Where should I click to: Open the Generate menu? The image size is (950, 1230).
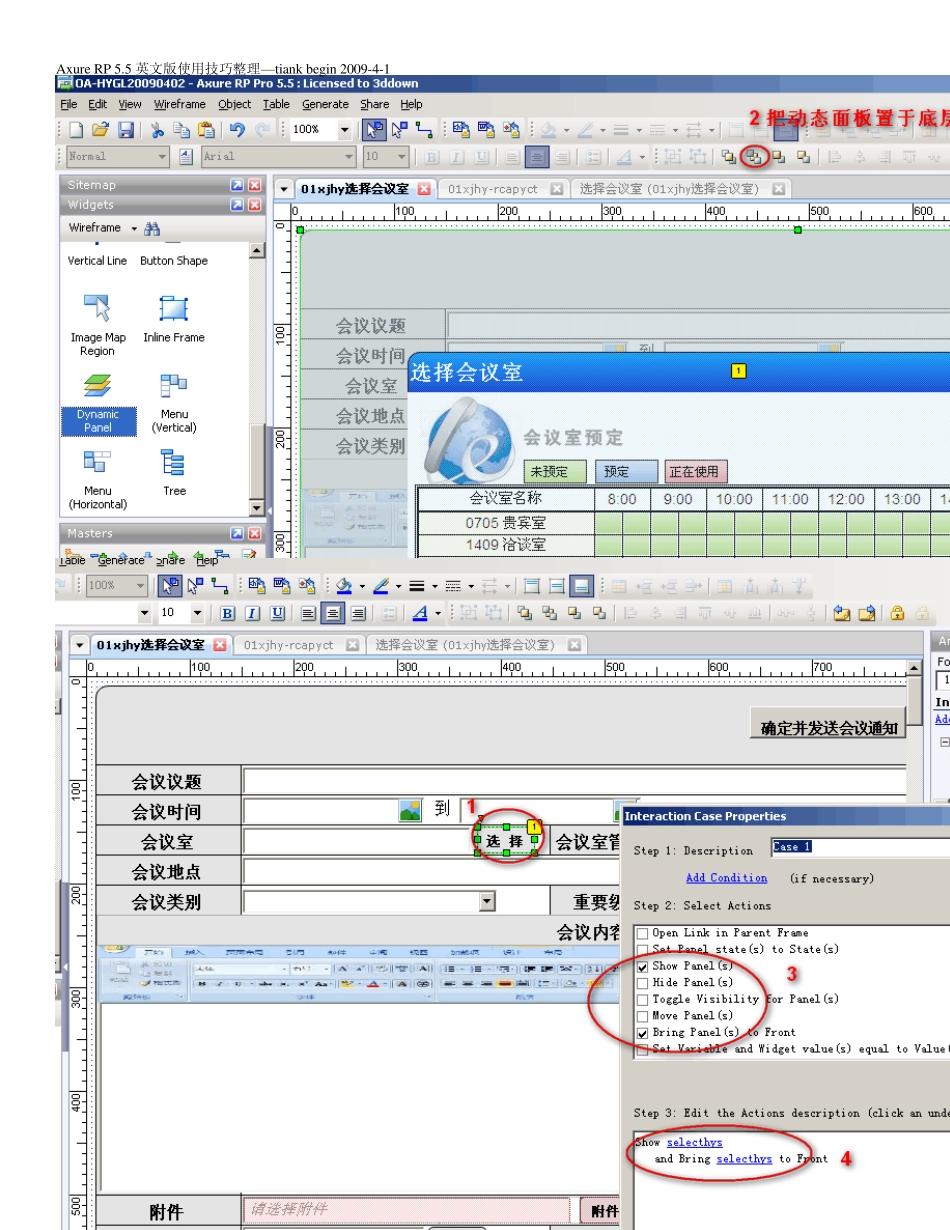pyautogui.click(x=326, y=104)
